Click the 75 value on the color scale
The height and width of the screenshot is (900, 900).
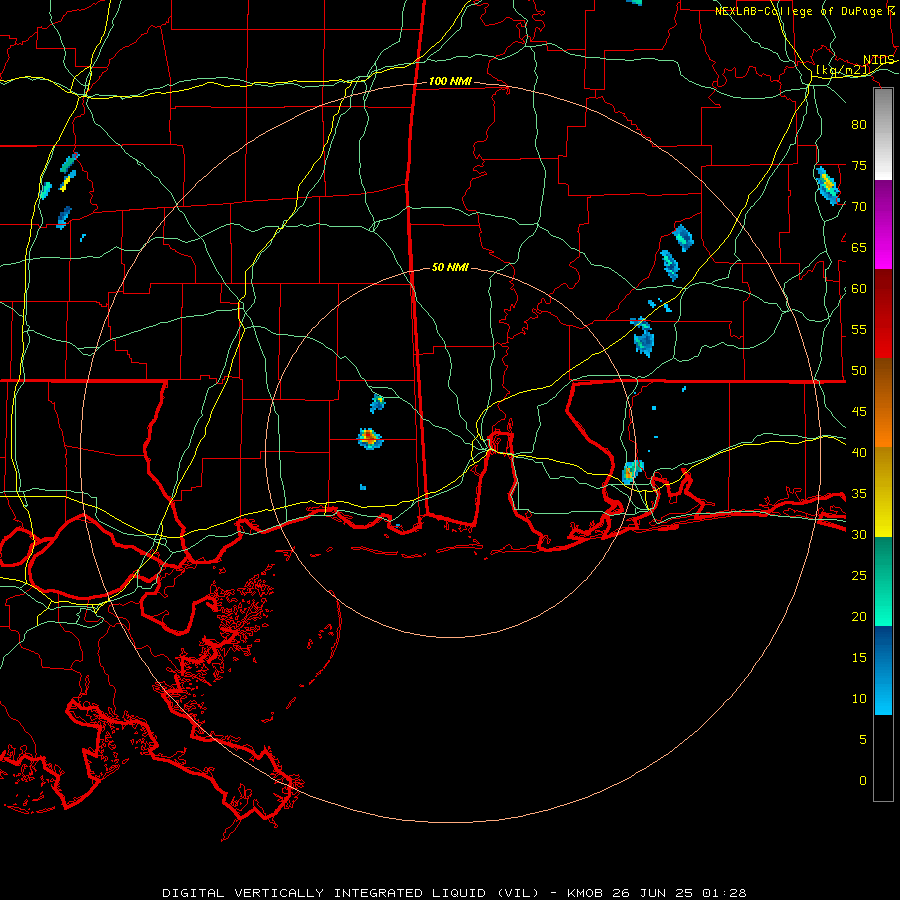click(x=859, y=165)
